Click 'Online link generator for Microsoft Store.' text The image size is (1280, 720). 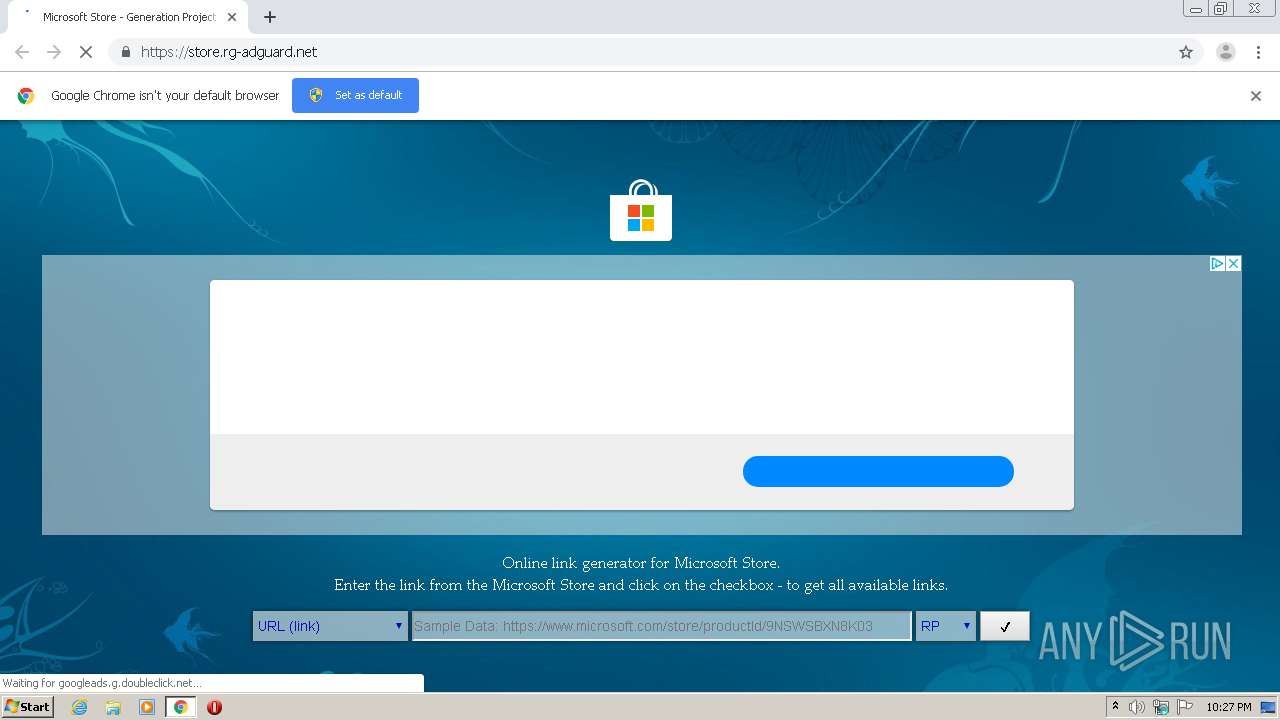[x=641, y=563]
